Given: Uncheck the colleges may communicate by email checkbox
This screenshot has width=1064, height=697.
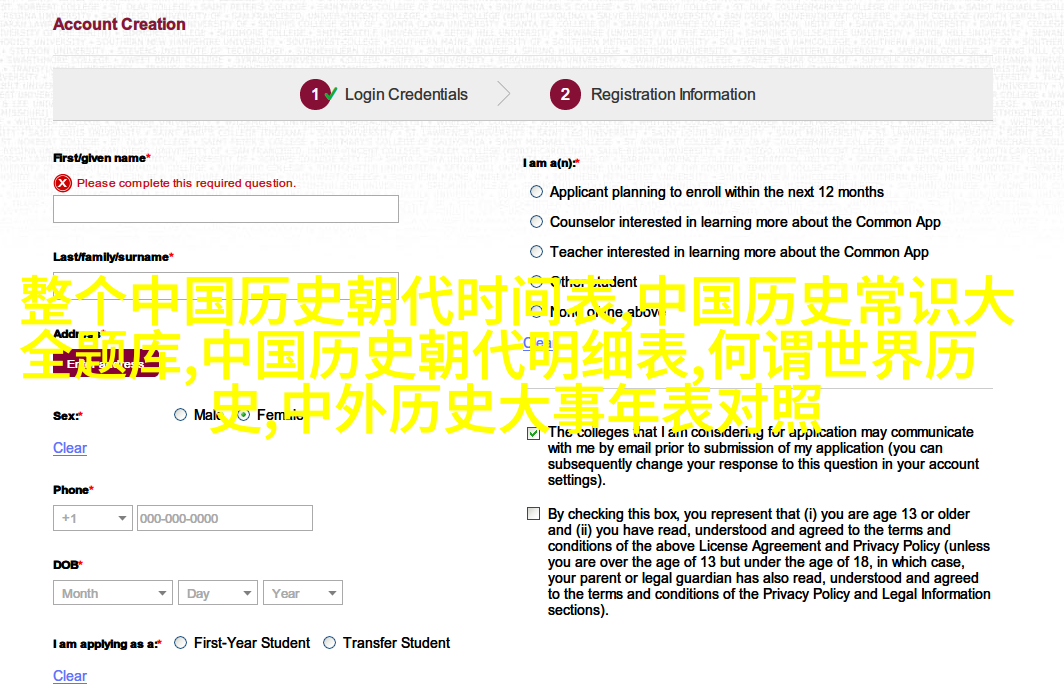Looking at the screenshot, I should pos(533,433).
